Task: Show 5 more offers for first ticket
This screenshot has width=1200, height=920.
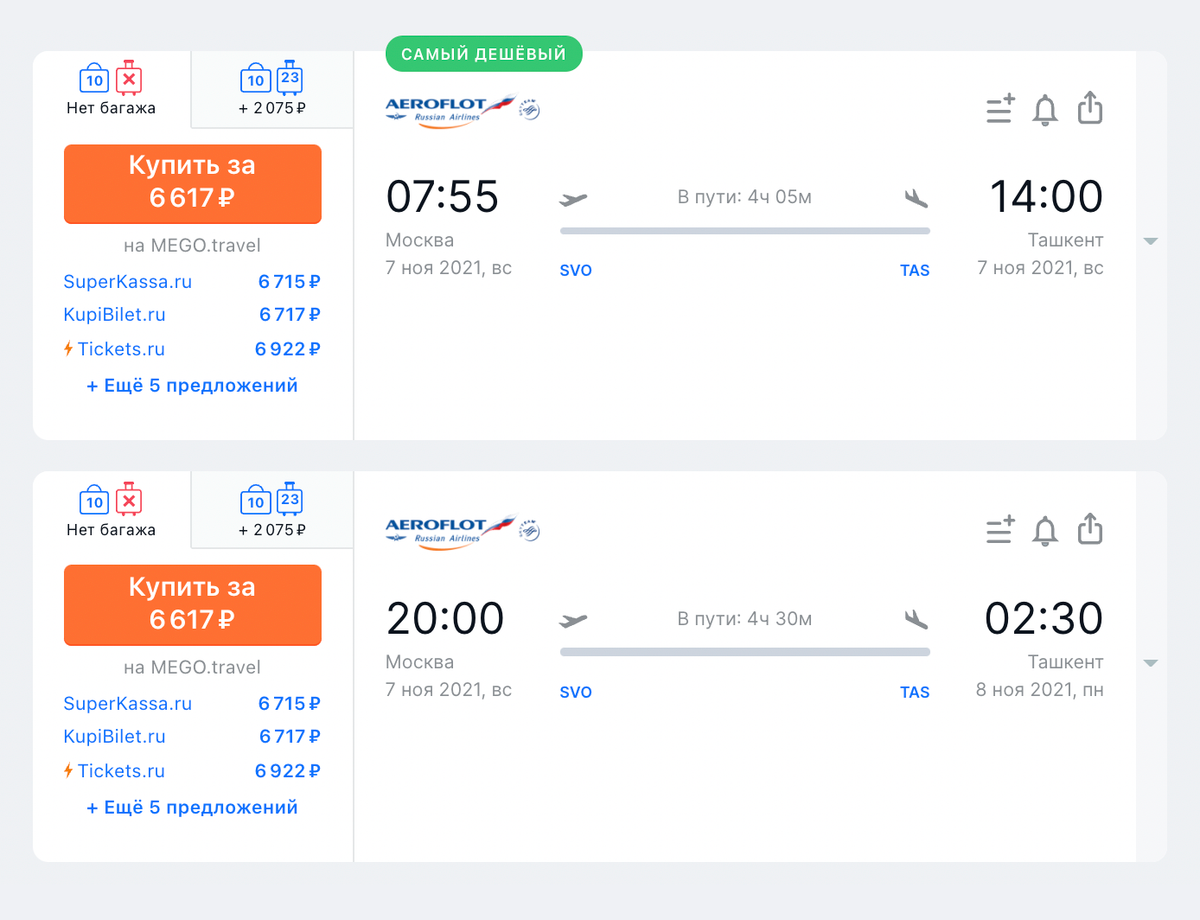Action: 192,385
